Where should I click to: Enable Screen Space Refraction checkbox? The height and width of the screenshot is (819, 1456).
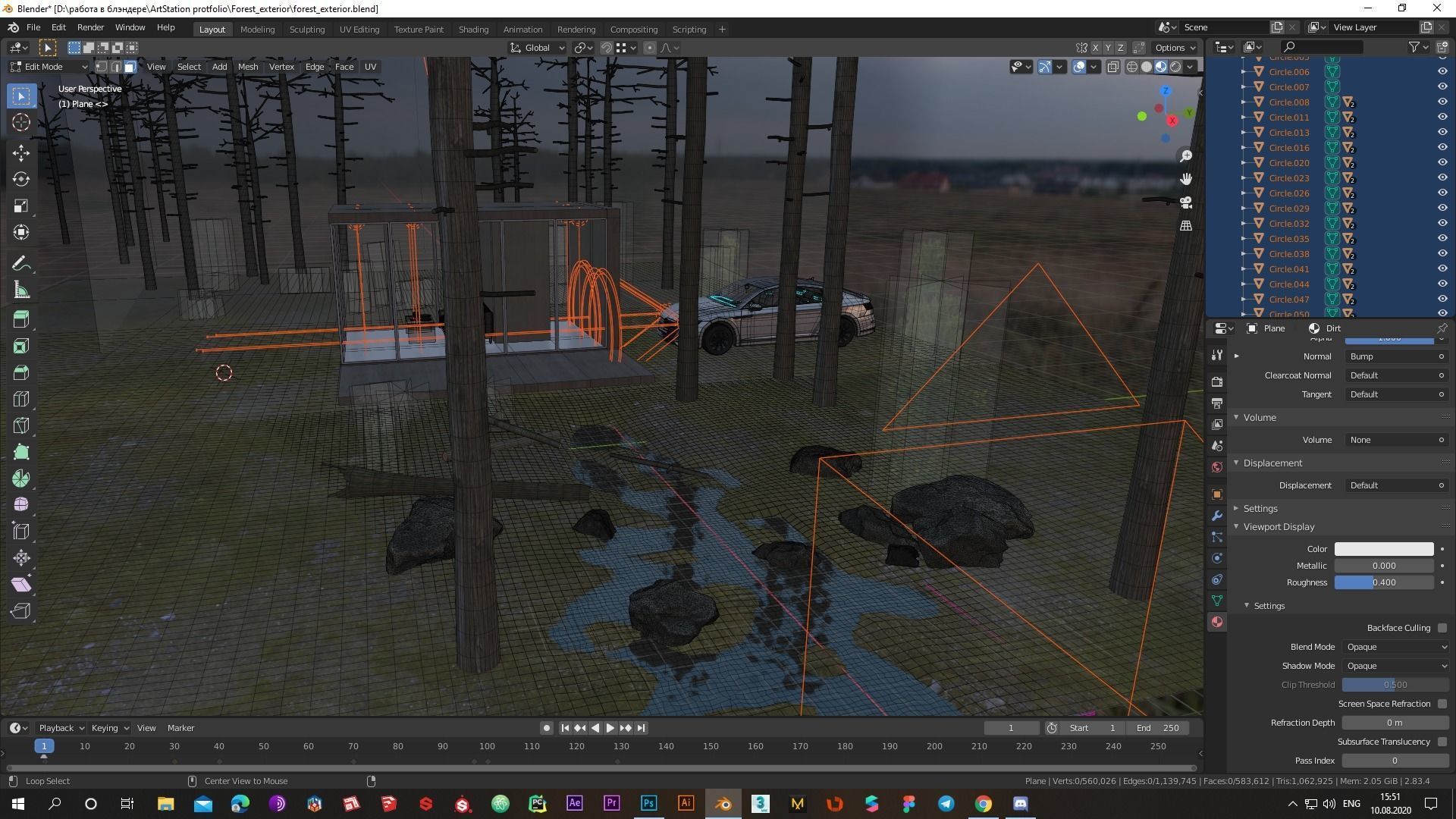pyautogui.click(x=1442, y=704)
